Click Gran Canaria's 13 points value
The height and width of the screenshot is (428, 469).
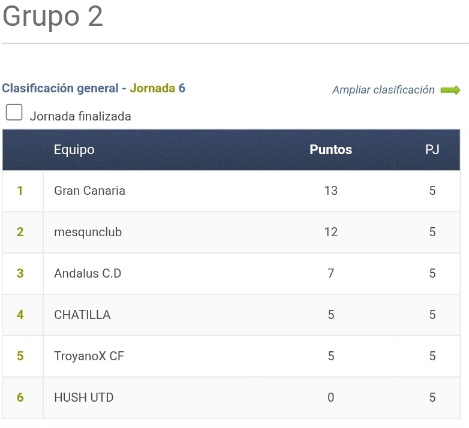tap(331, 191)
